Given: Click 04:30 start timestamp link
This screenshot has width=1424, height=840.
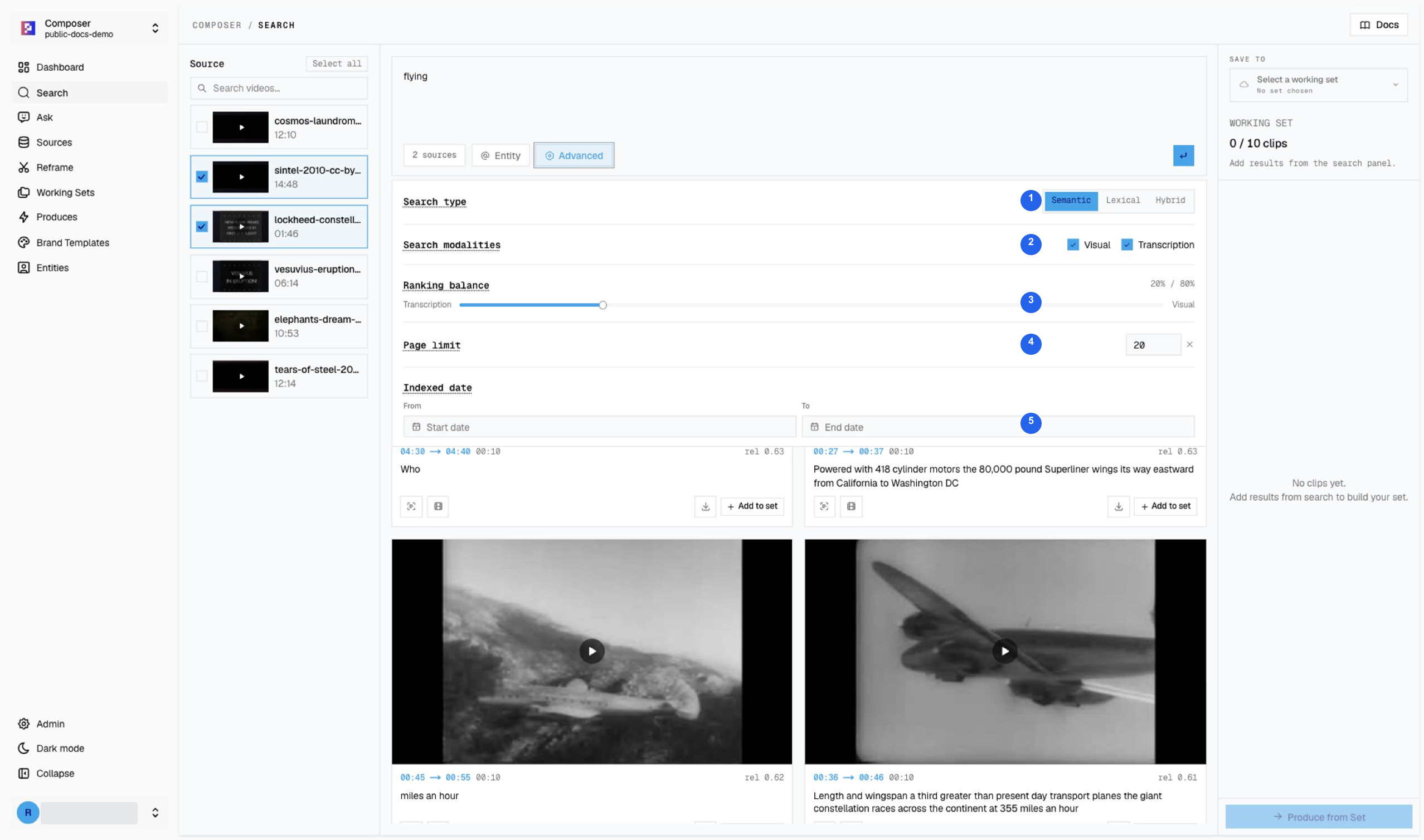Looking at the screenshot, I should pyautogui.click(x=412, y=451).
